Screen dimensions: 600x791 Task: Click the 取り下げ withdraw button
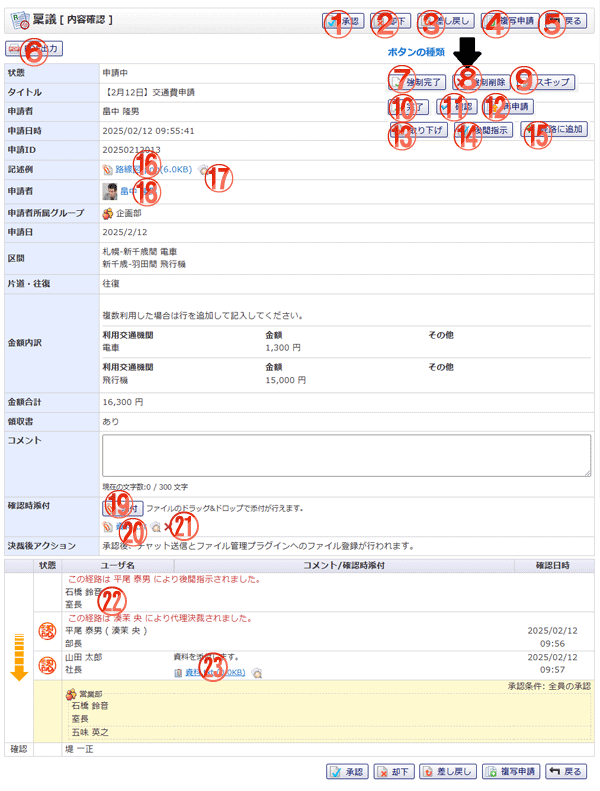click(x=419, y=130)
